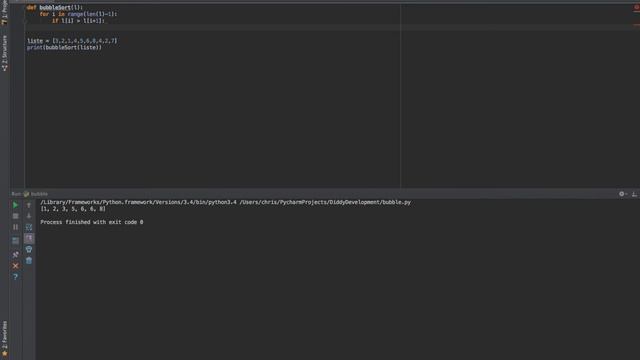Image resolution: width=640 pixels, height=360 pixels.
Task: Open help with the question mark icon
Action: 16,277
